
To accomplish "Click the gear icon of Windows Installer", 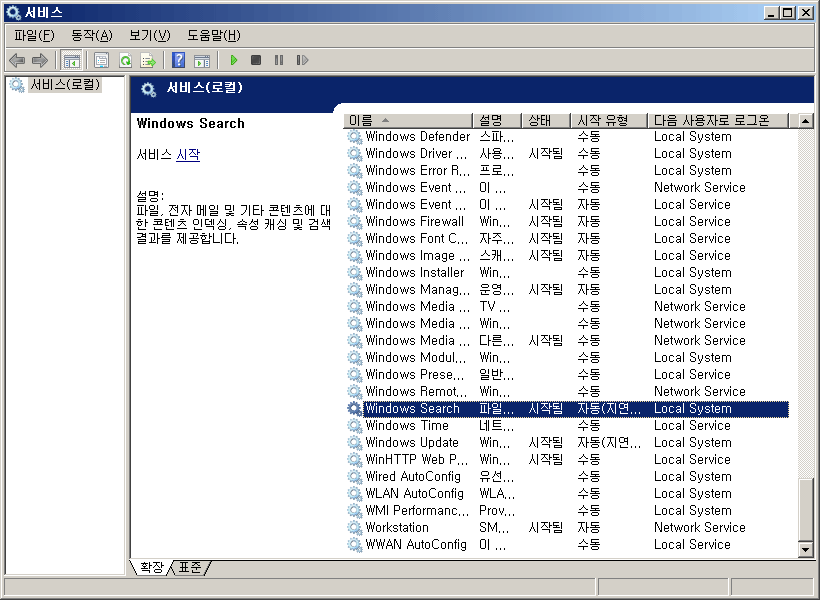I will 355,273.
